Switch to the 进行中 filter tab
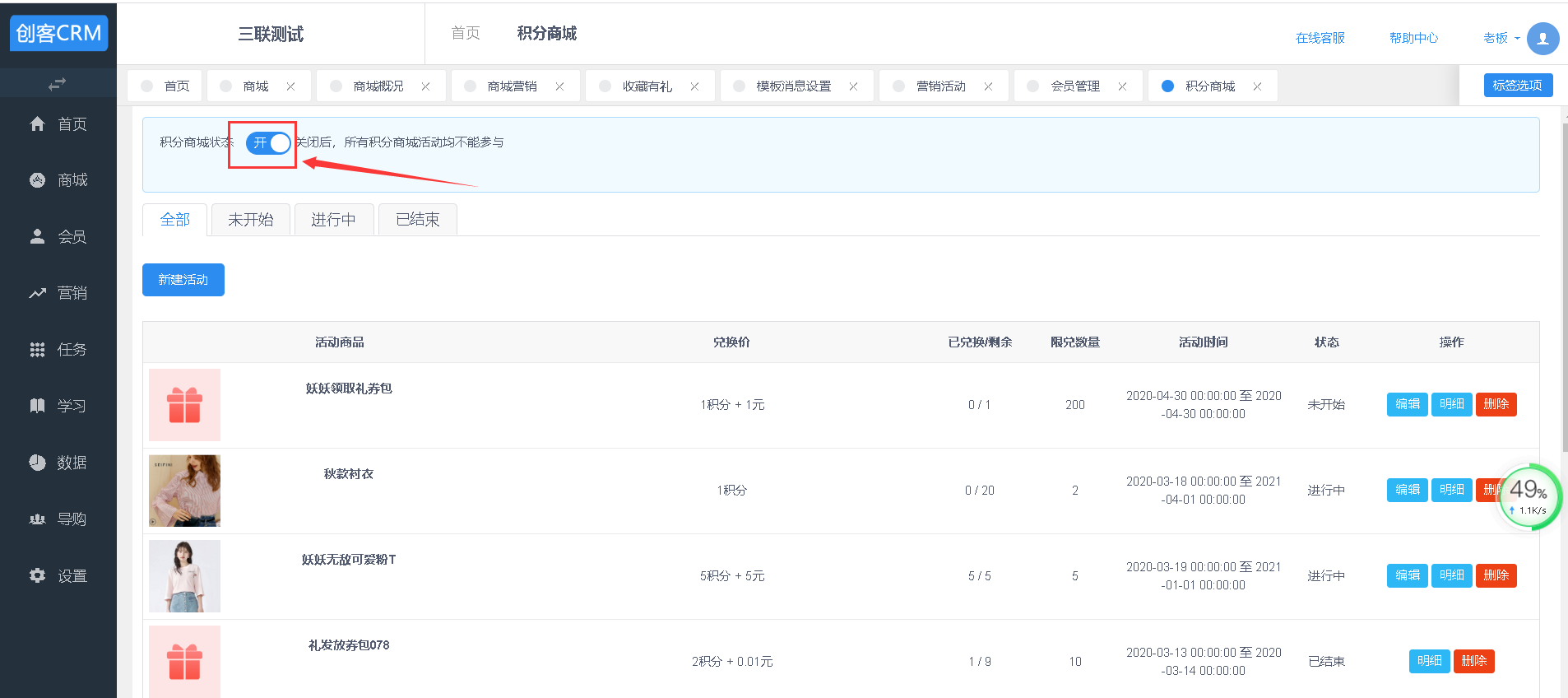Image resolution: width=1568 pixels, height=698 pixels. click(333, 220)
